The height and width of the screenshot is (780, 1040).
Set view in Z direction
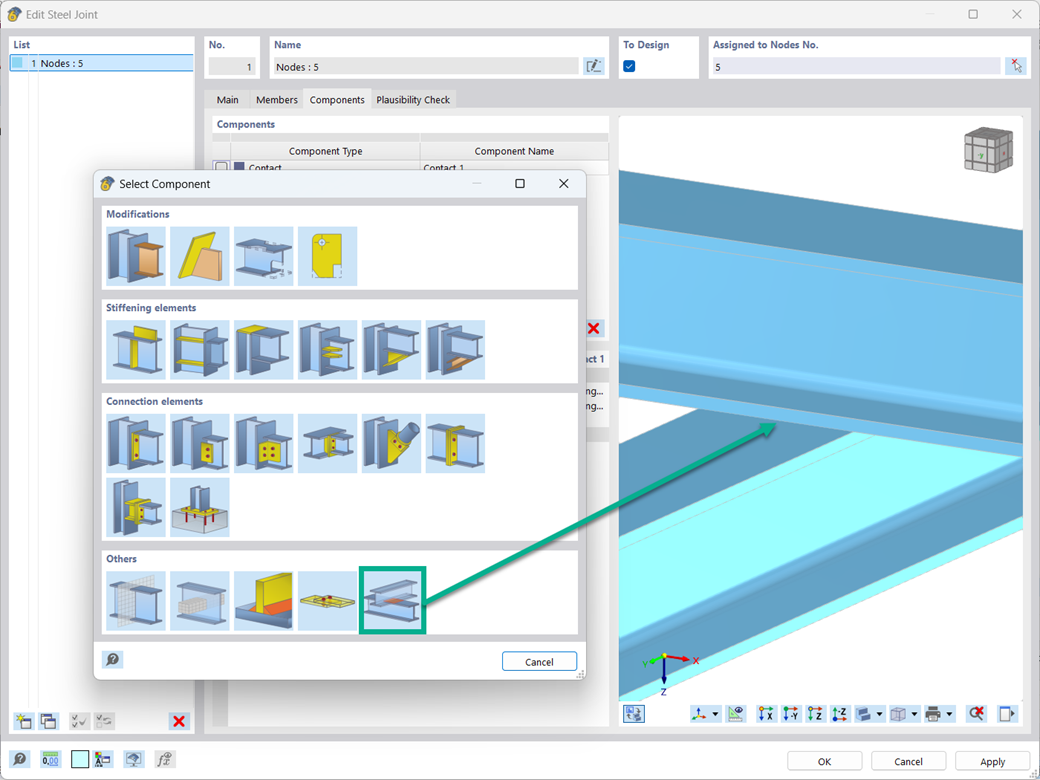[x=815, y=714]
